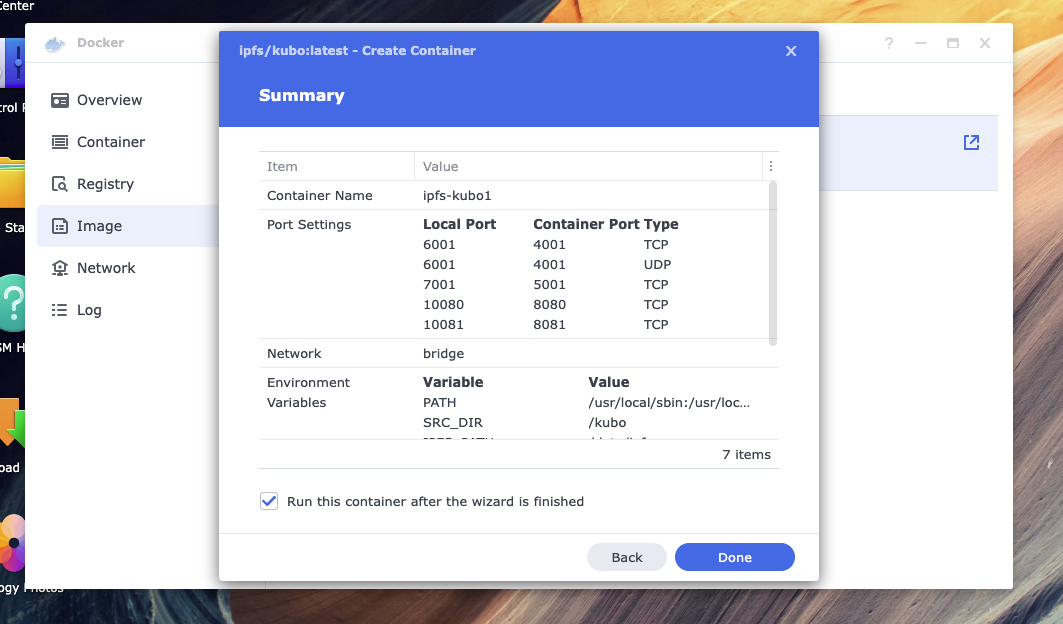Select the Container list icon in sidebar

60,142
